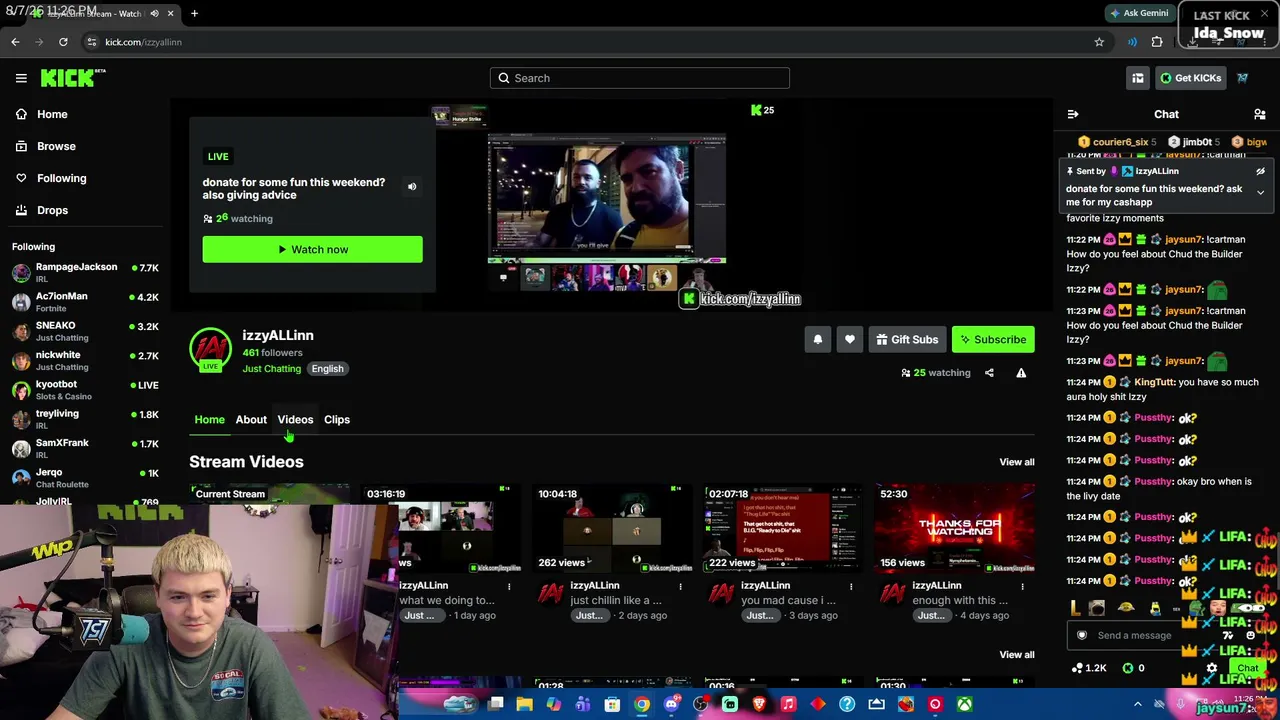This screenshot has width=1280, height=720.
Task: Open SNEAKO's followed channel
Action: (85, 331)
